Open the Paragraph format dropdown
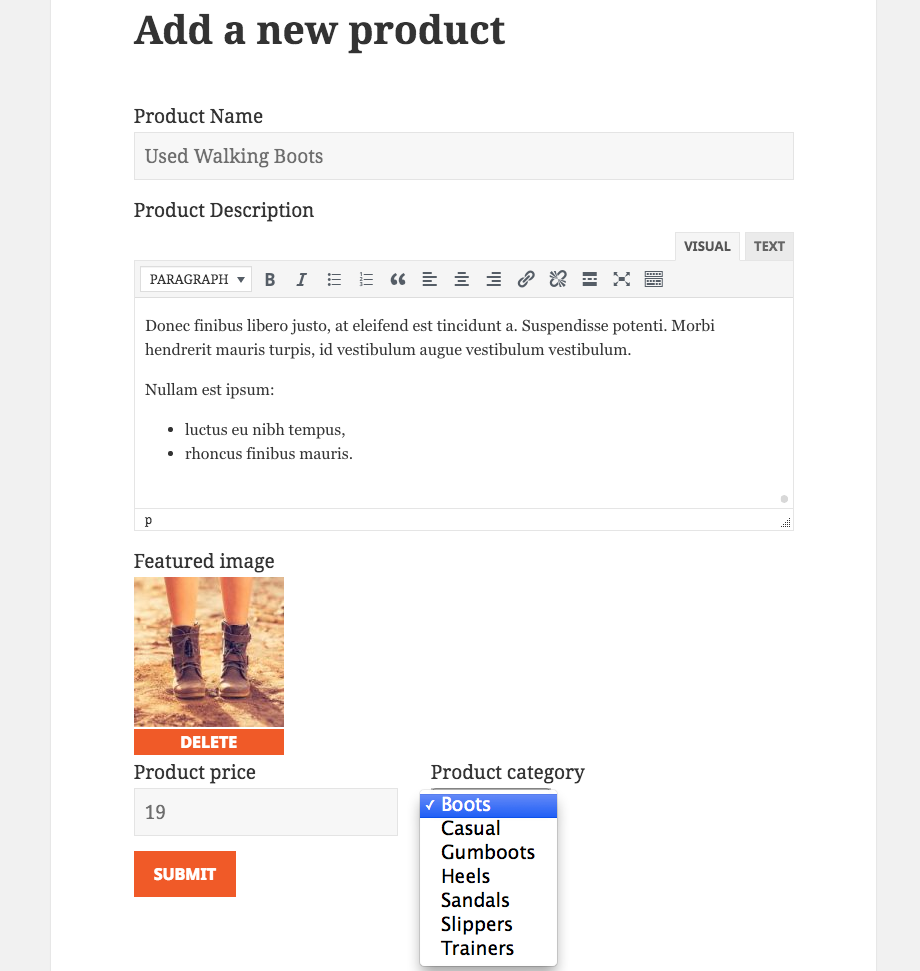This screenshot has height=971, width=920. coord(196,279)
